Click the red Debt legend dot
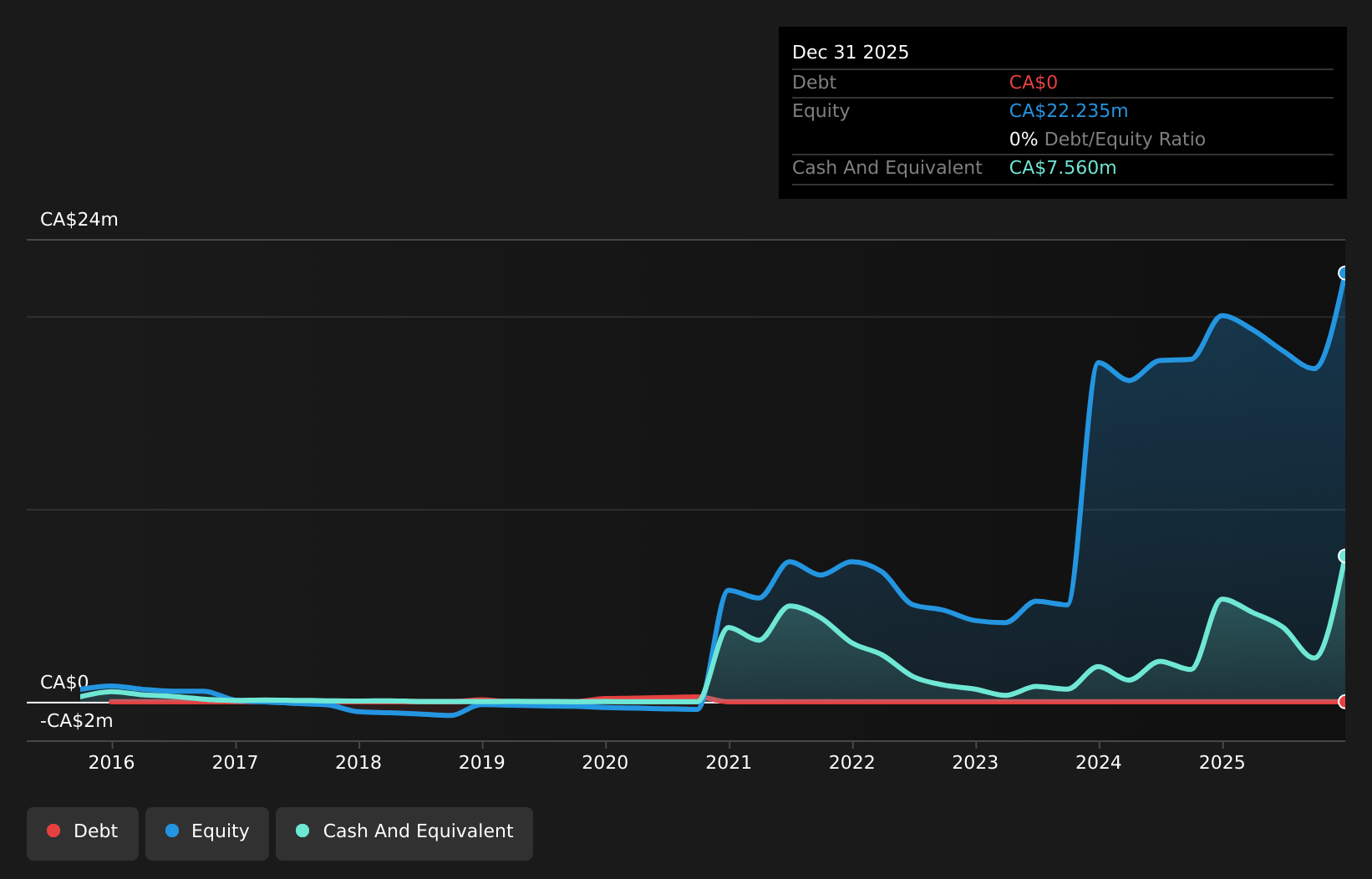1372x879 pixels. click(53, 831)
